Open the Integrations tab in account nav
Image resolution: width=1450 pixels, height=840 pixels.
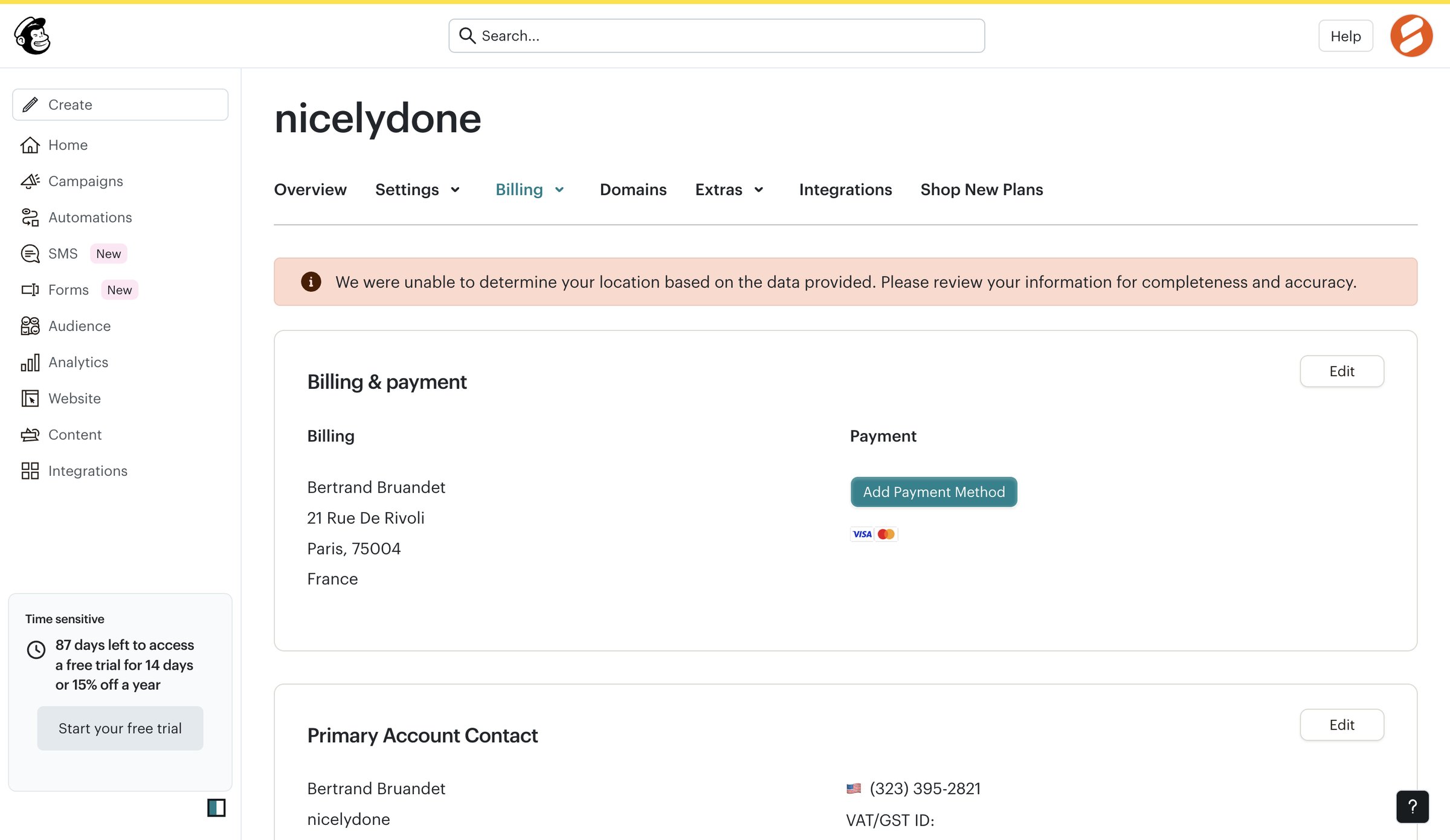point(845,190)
